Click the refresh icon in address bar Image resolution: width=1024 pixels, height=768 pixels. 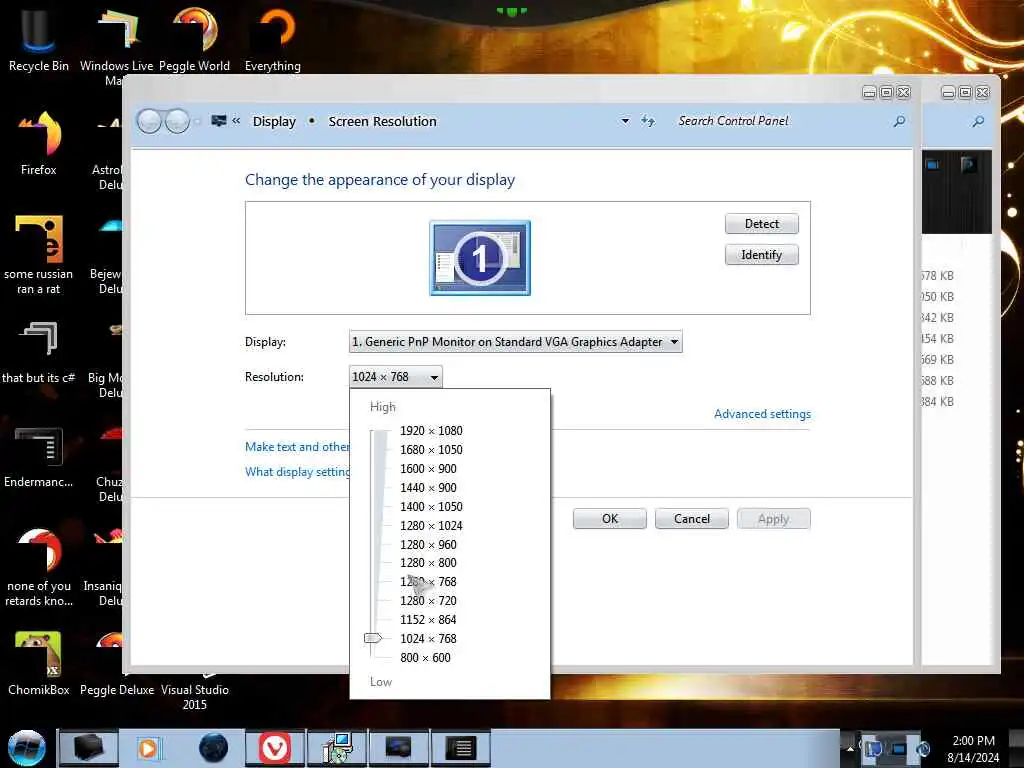point(648,121)
